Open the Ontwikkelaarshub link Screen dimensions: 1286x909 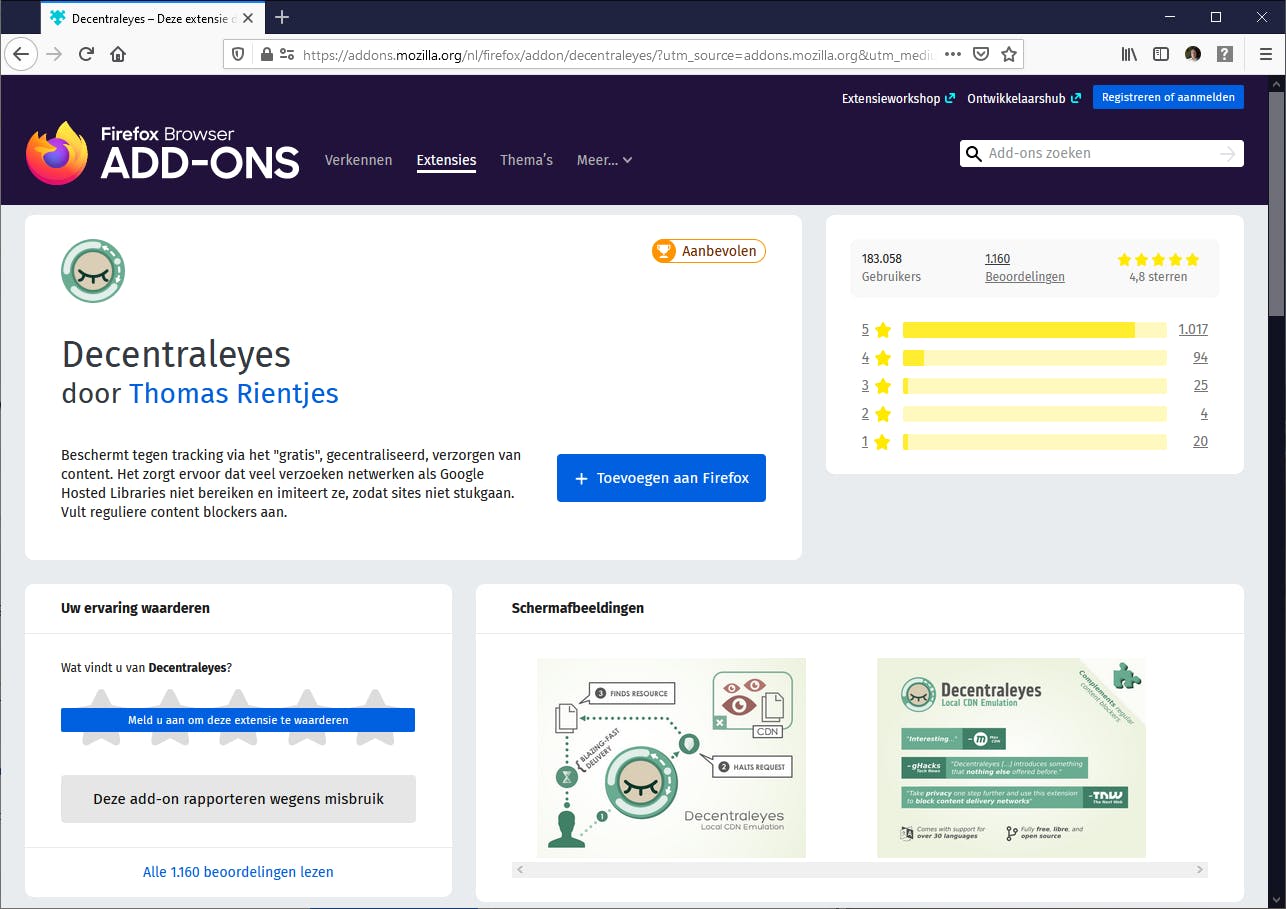coord(1024,98)
